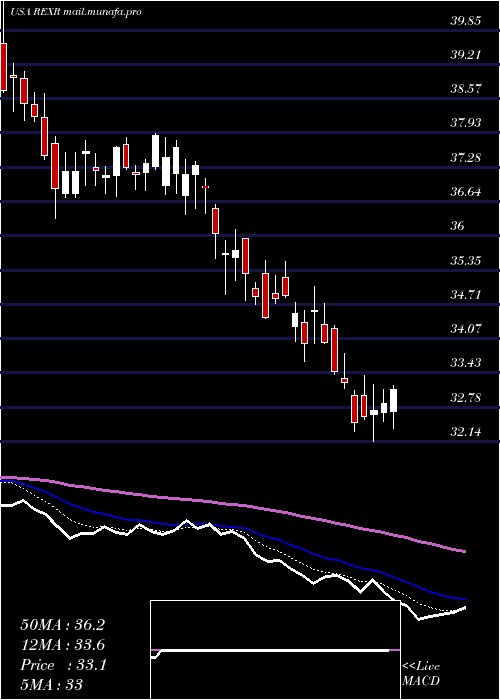Click the 12MA : 33.6 readout

pyautogui.click(x=62, y=645)
